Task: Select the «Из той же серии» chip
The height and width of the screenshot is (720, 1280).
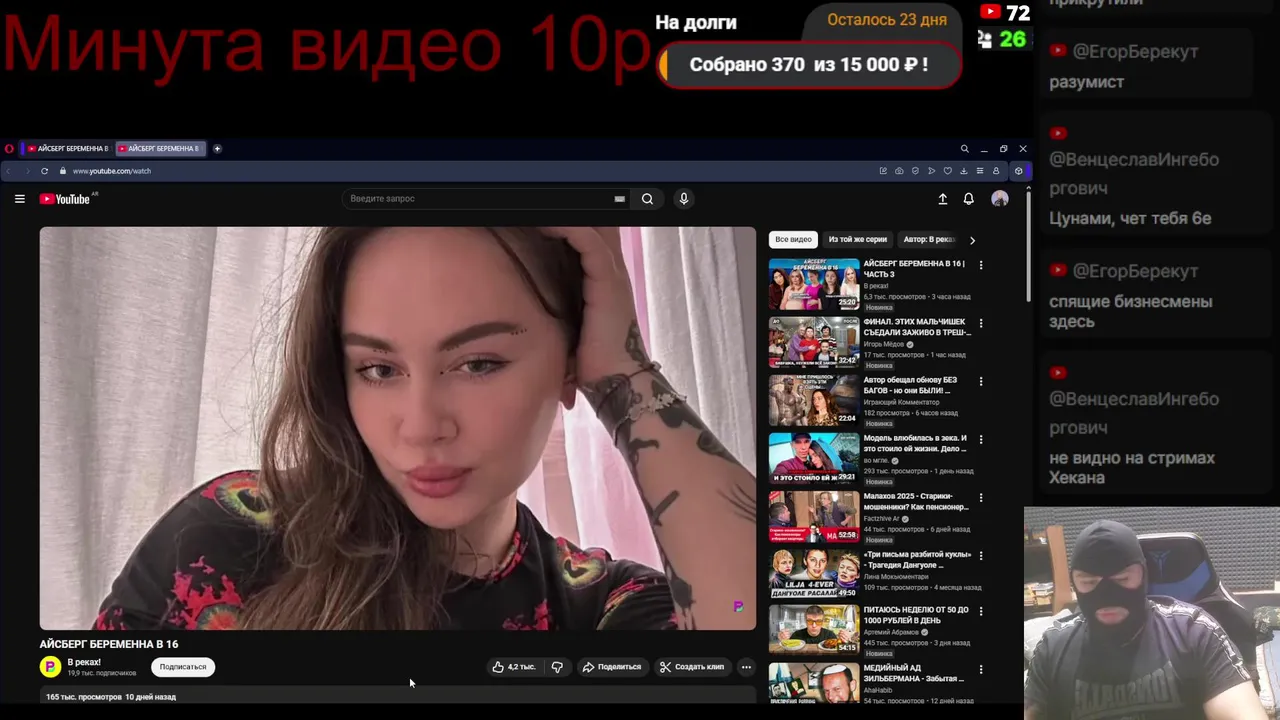Action: [x=857, y=240]
